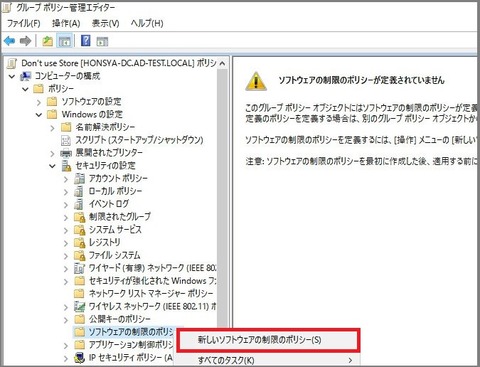Open the 表示(V) menu
The image size is (480, 367).
click(x=105, y=23)
